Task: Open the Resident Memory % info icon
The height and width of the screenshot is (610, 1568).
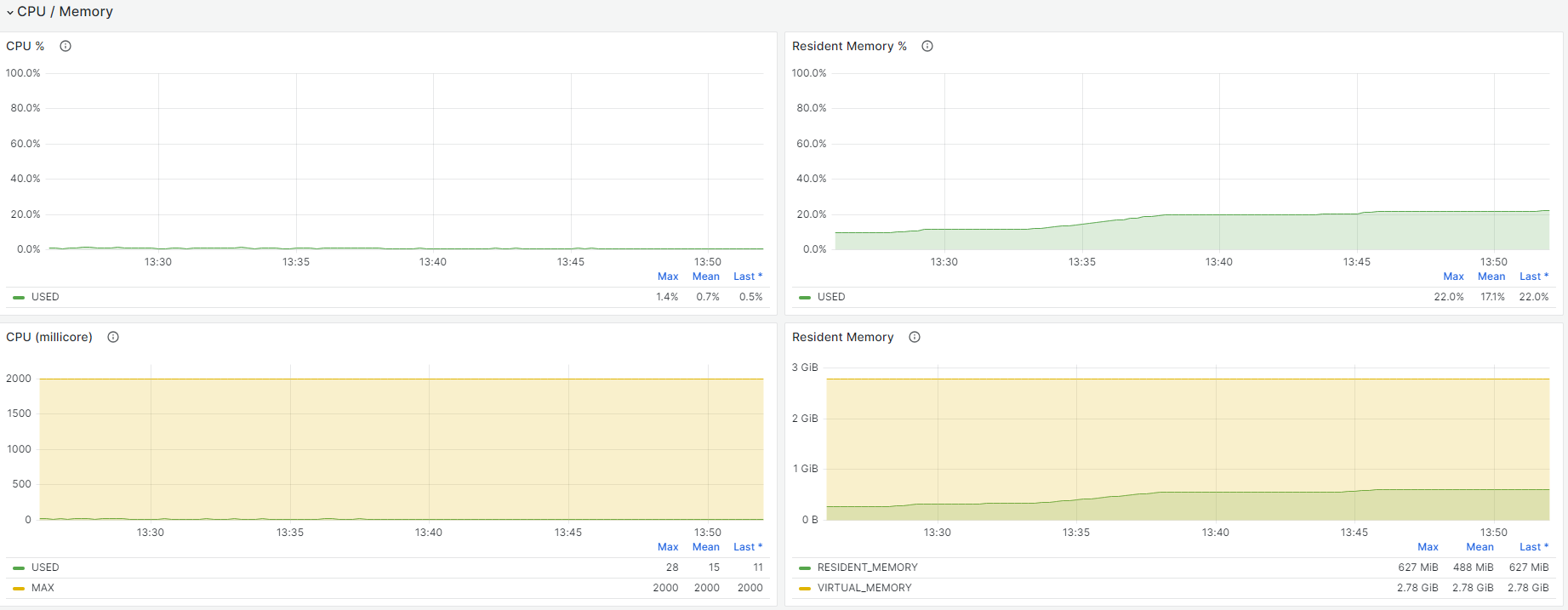Action: (x=927, y=46)
